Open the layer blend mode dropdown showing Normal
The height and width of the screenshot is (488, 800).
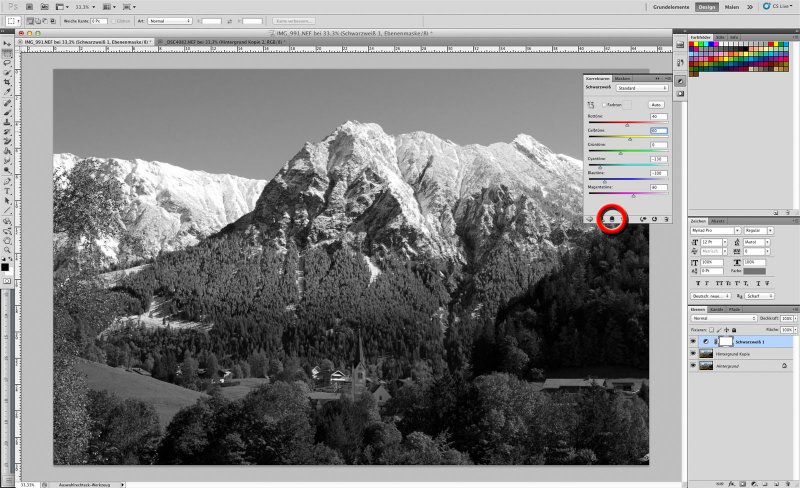click(722, 318)
